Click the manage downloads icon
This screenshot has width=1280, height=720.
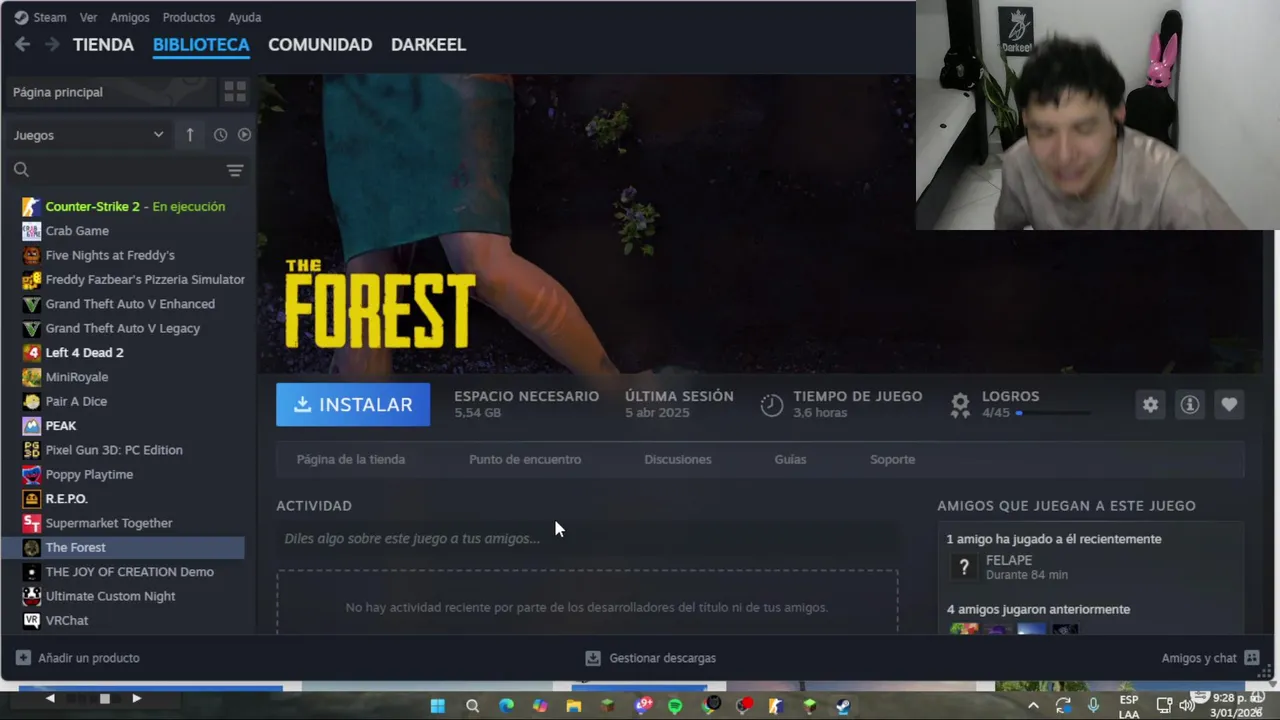[593, 658]
